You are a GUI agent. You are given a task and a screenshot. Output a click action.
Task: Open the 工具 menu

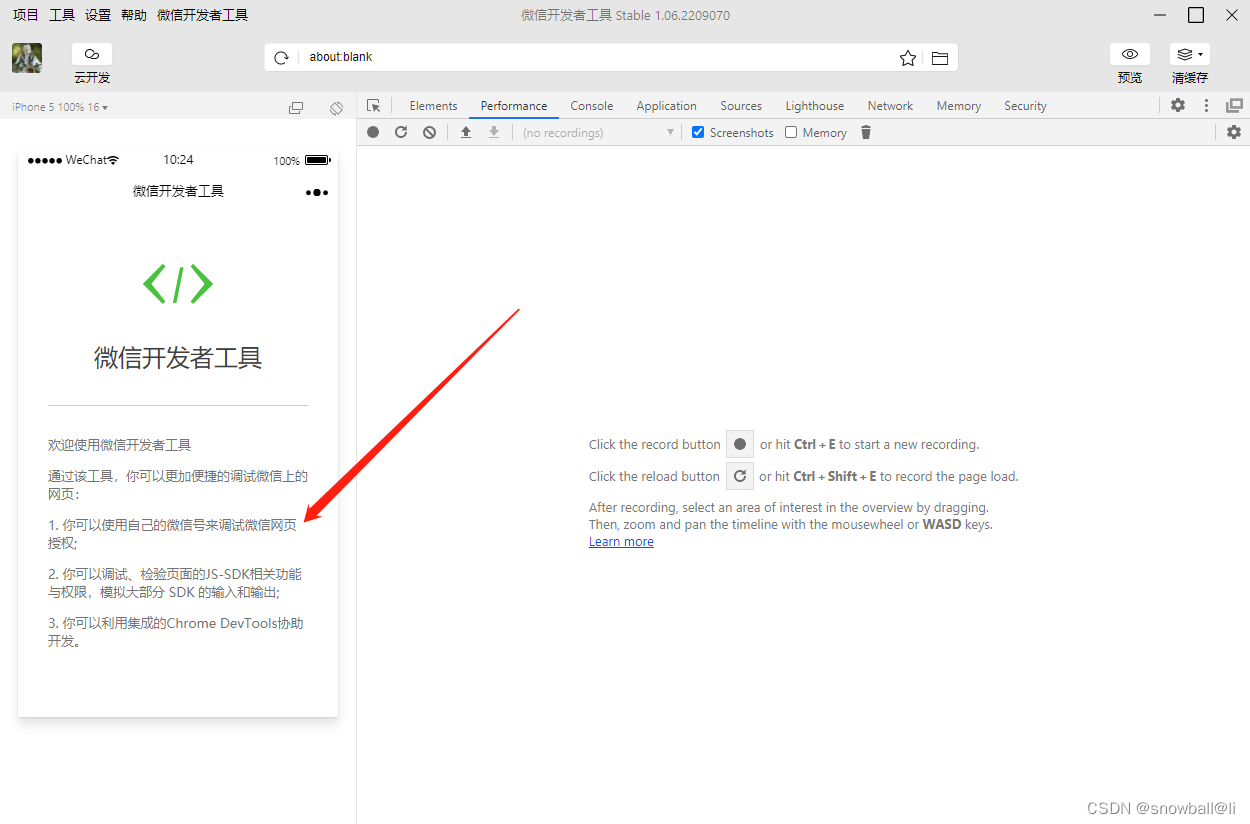62,15
